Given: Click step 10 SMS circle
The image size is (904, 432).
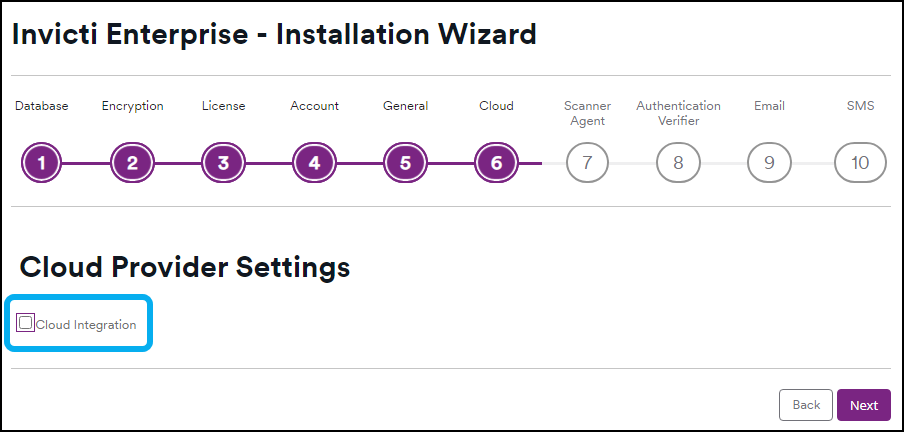Looking at the screenshot, I should click(860, 163).
